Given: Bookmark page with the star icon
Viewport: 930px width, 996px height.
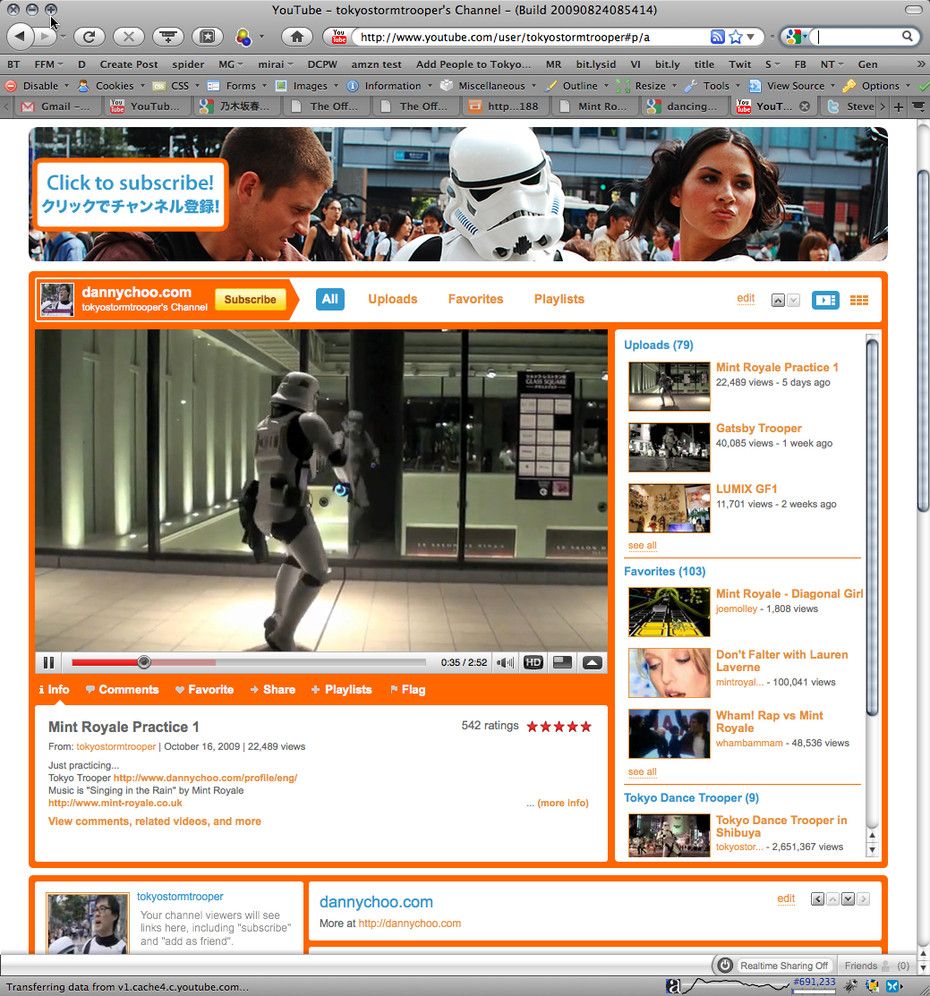Looking at the screenshot, I should [736, 37].
